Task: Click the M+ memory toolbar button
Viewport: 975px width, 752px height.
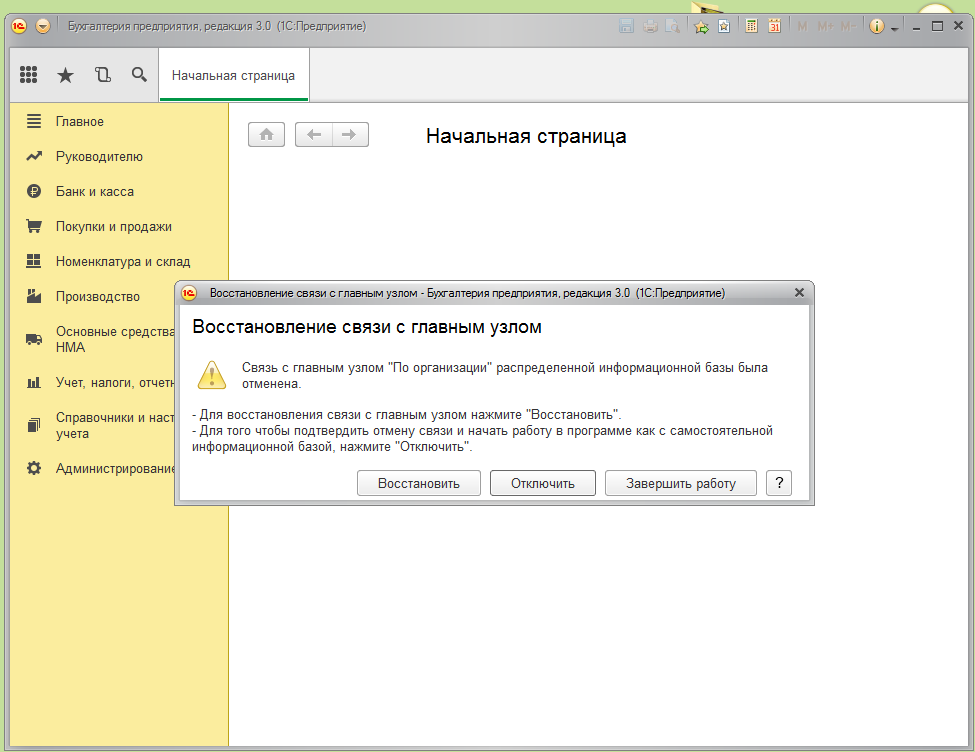Action: click(825, 26)
